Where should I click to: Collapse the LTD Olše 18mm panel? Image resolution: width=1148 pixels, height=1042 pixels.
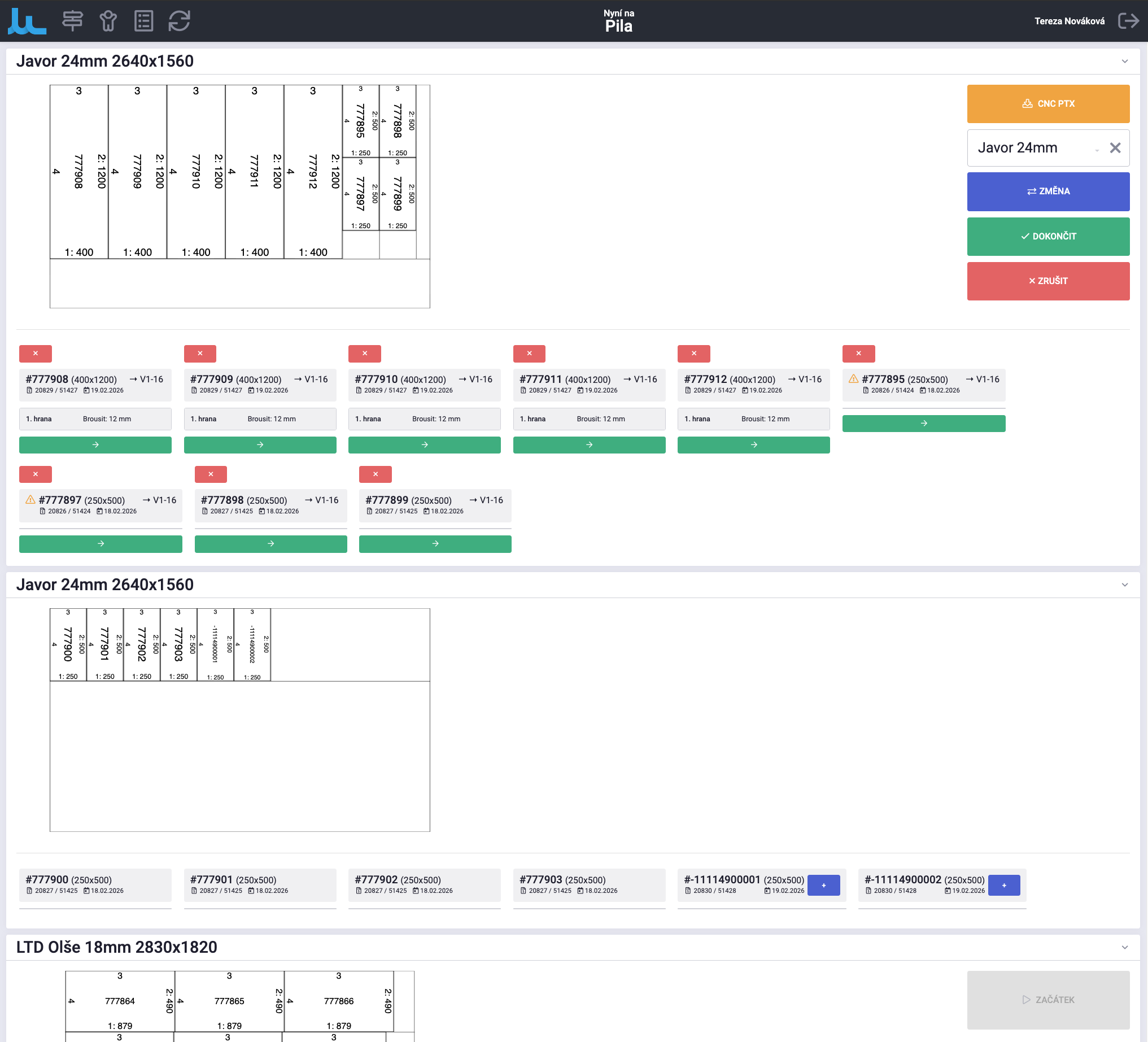1125,948
